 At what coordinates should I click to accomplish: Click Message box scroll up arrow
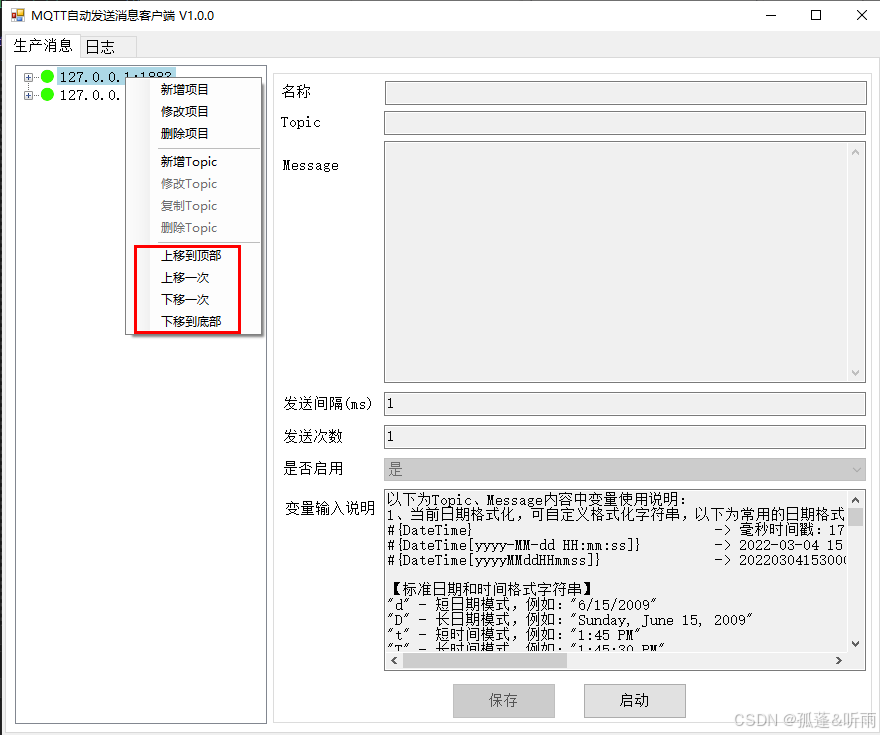[855, 152]
